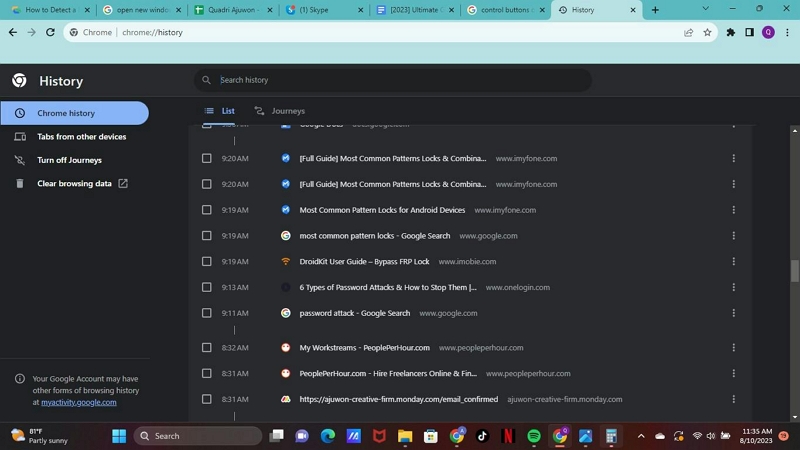This screenshot has height=450, width=800.
Task: Go back using the browser back arrow
Action: pos(13,32)
